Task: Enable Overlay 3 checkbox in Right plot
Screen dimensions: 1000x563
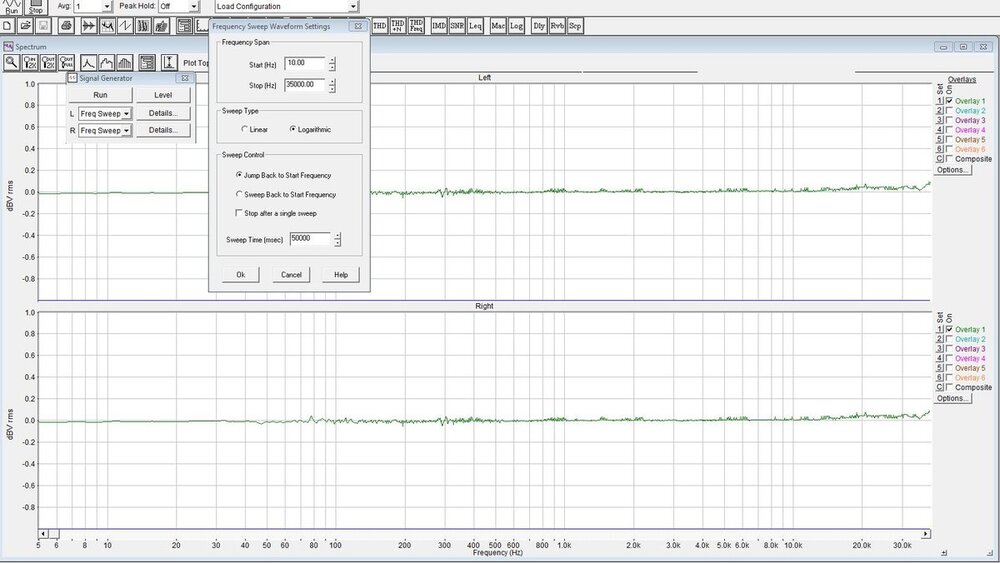Action: 950,349
